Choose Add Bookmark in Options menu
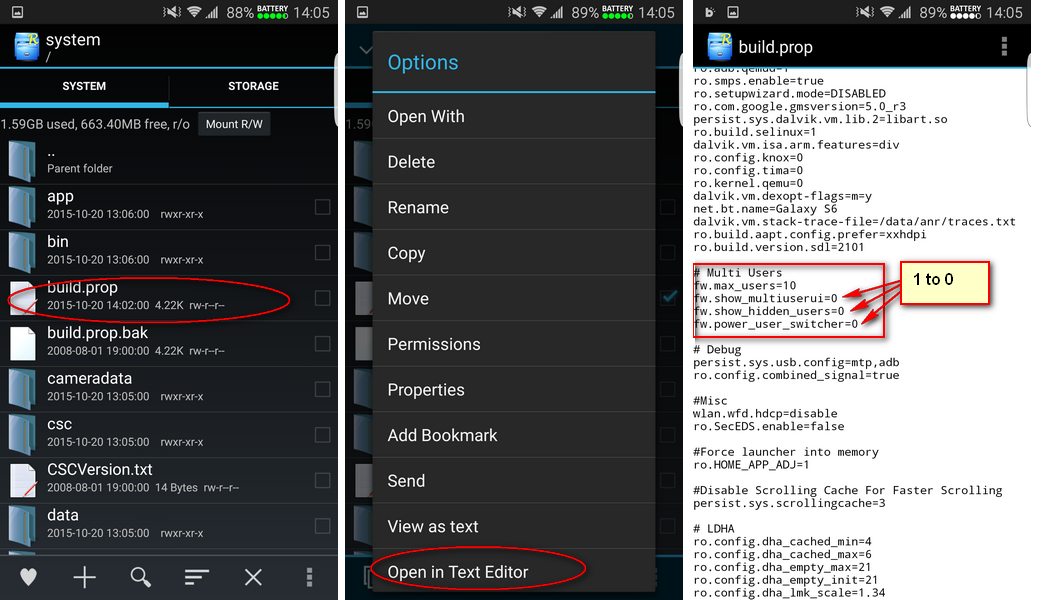 [x=513, y=435]
